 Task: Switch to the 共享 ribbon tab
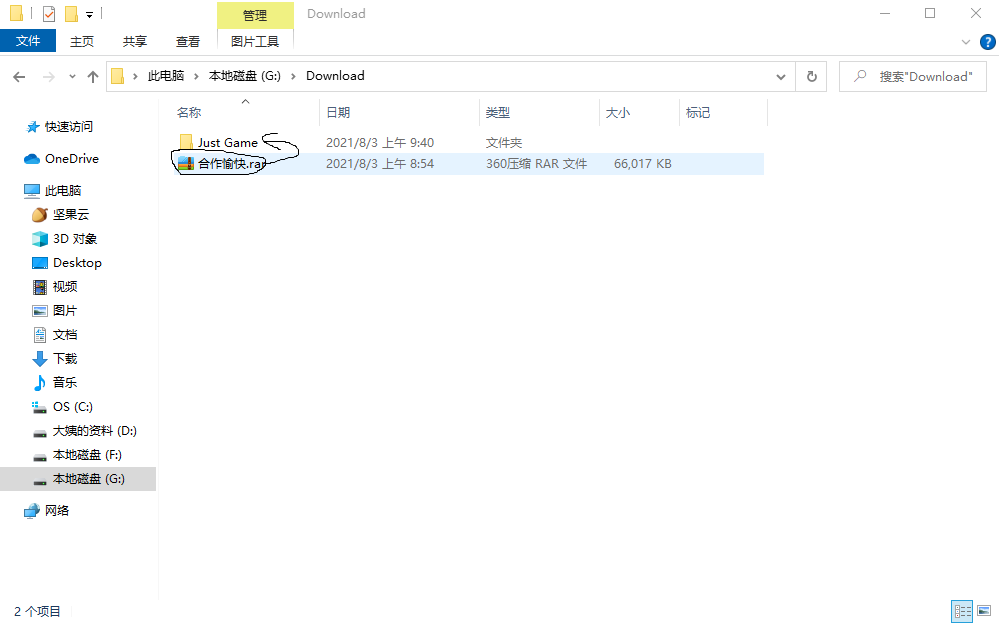pos(134,41)
